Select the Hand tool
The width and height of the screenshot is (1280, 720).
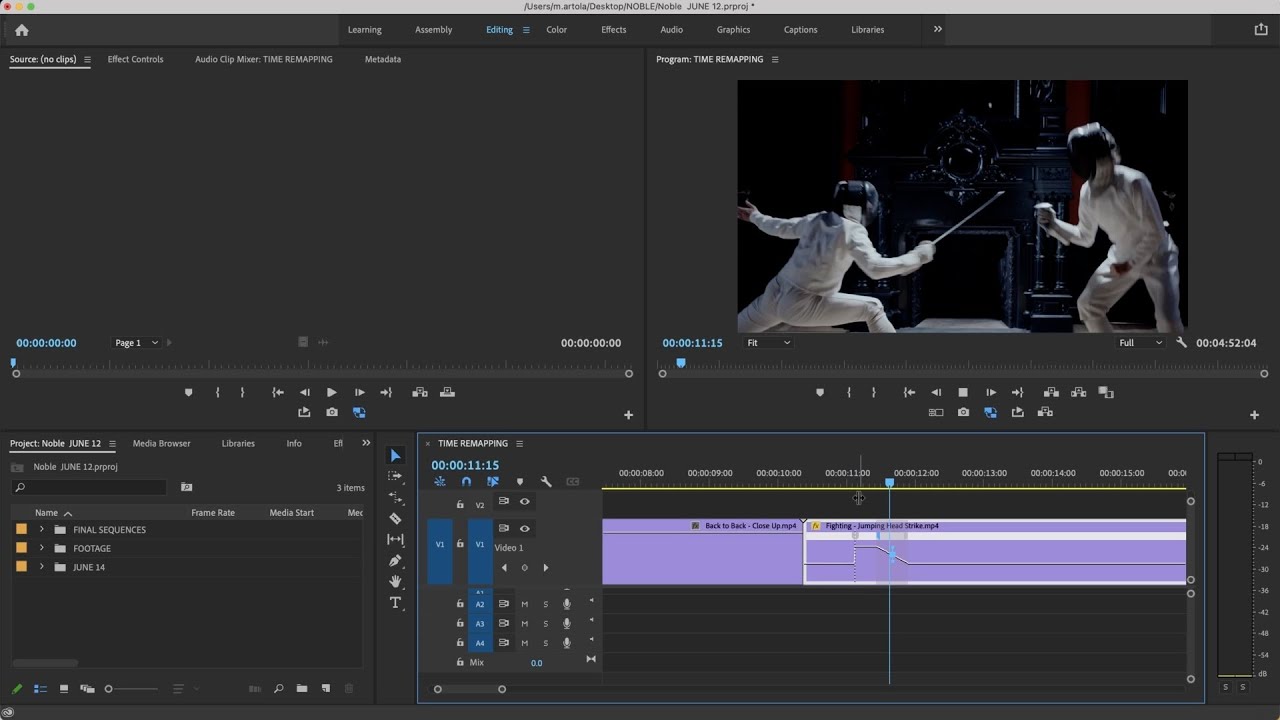395,581
